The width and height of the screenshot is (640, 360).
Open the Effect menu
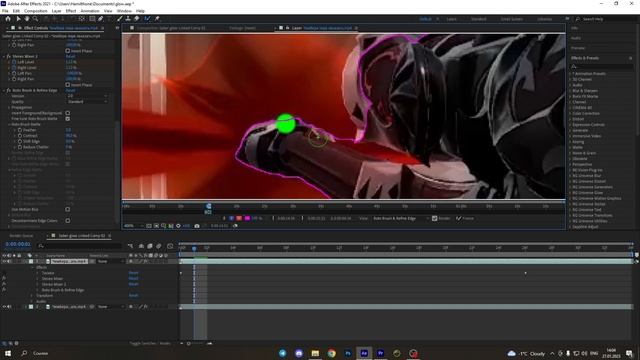(71, 11)
